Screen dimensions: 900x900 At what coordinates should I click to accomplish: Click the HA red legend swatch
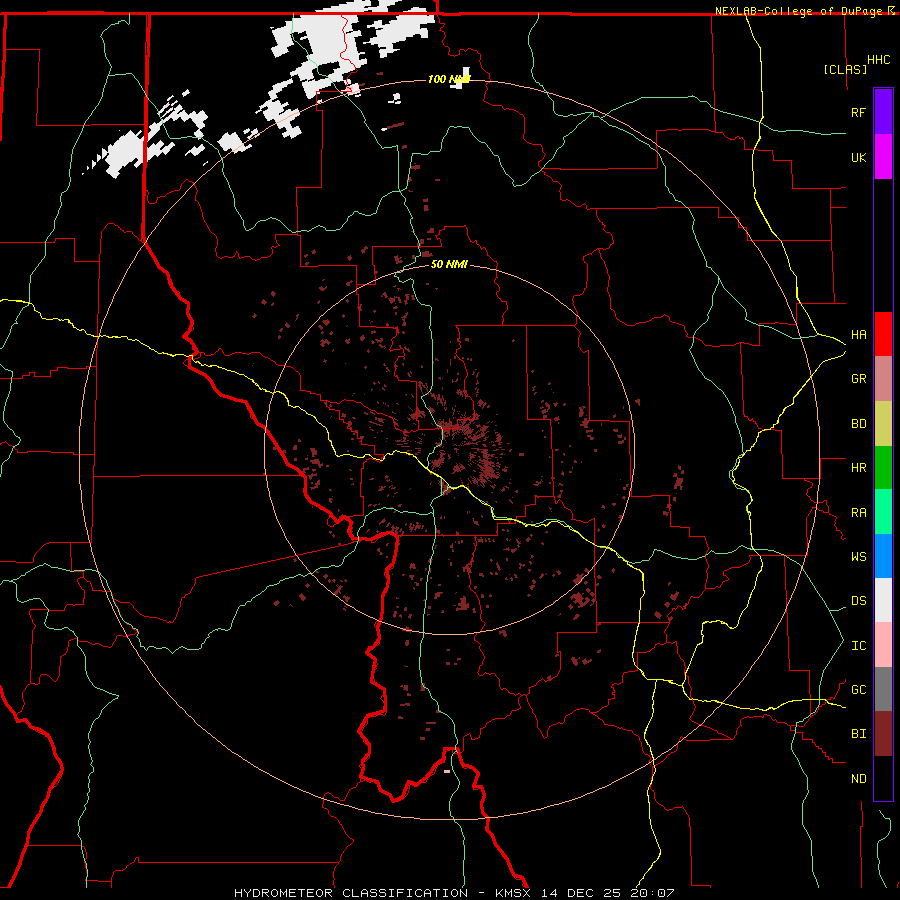point(883,334)
